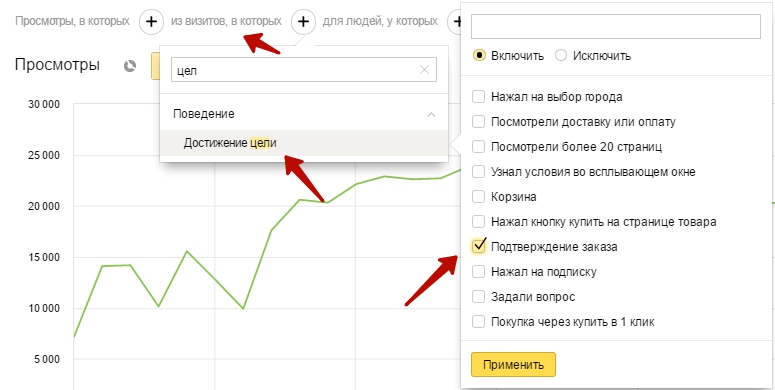775x390 pixels.
Task: Select the Исключить radio button
Action: pos(560,55)
